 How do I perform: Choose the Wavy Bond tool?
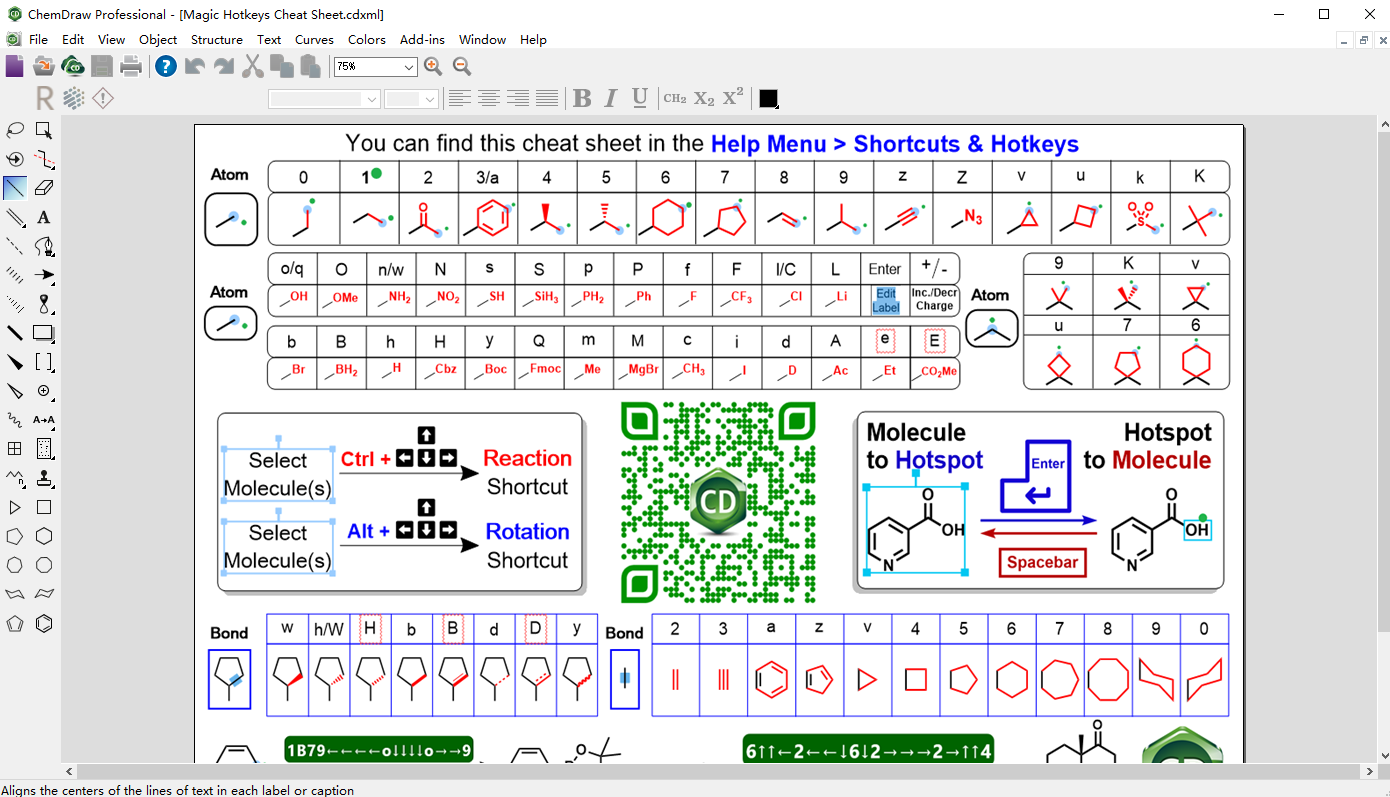(x=15, y=419)
